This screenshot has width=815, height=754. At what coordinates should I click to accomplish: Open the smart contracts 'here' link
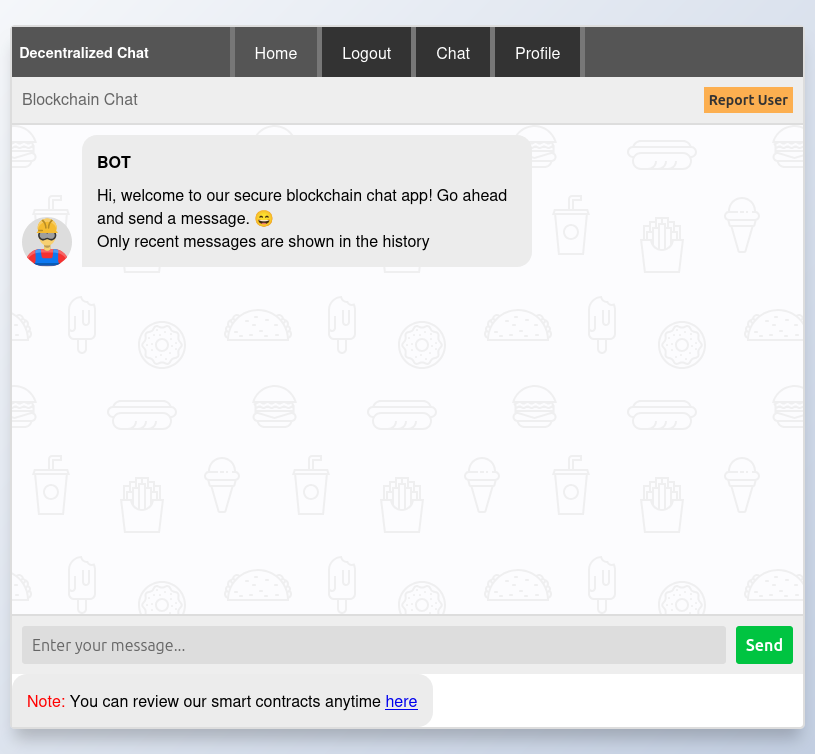[x=401, y=702]
